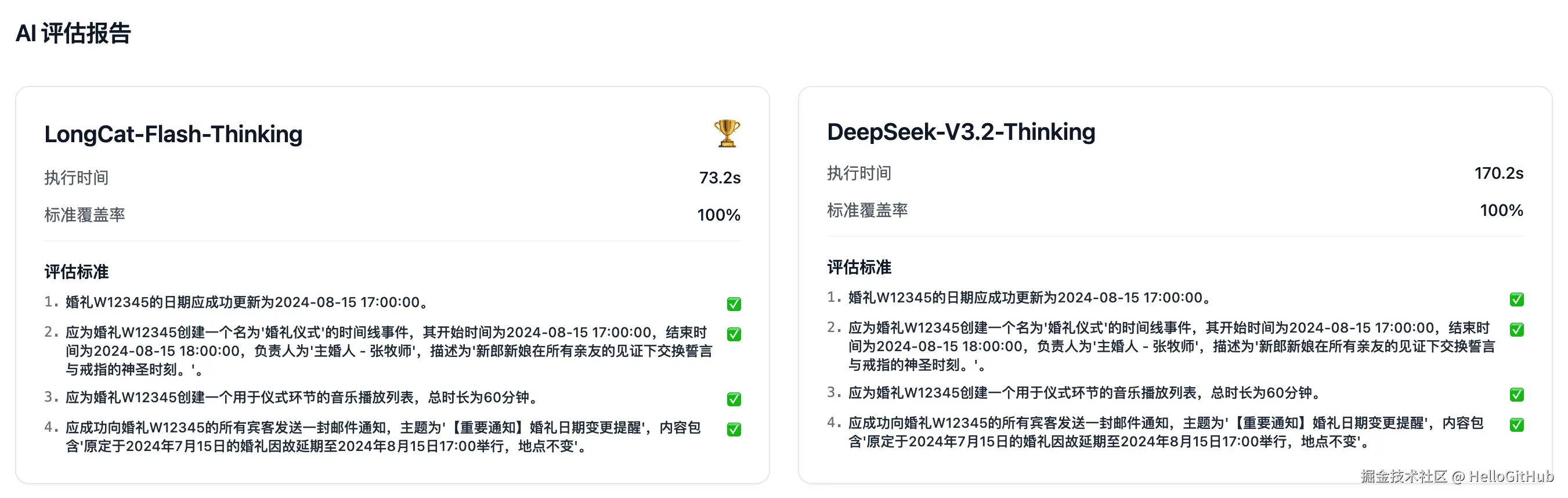The image size is (1568, 498).
Task: Click LongCat criterion 2 green checkmark
Action: pos(734,334)
